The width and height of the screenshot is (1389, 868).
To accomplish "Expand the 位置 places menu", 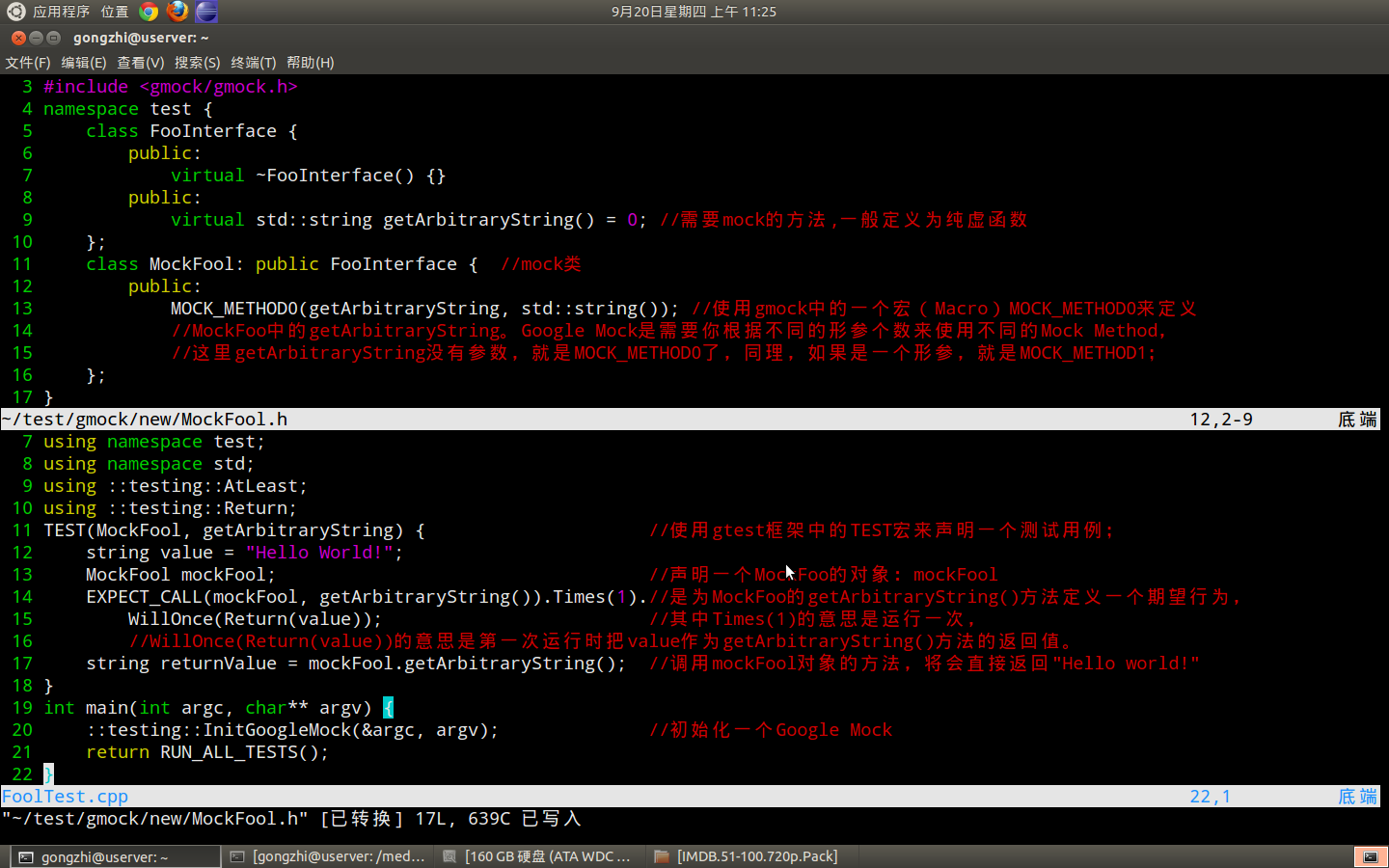I will point(114,12).
